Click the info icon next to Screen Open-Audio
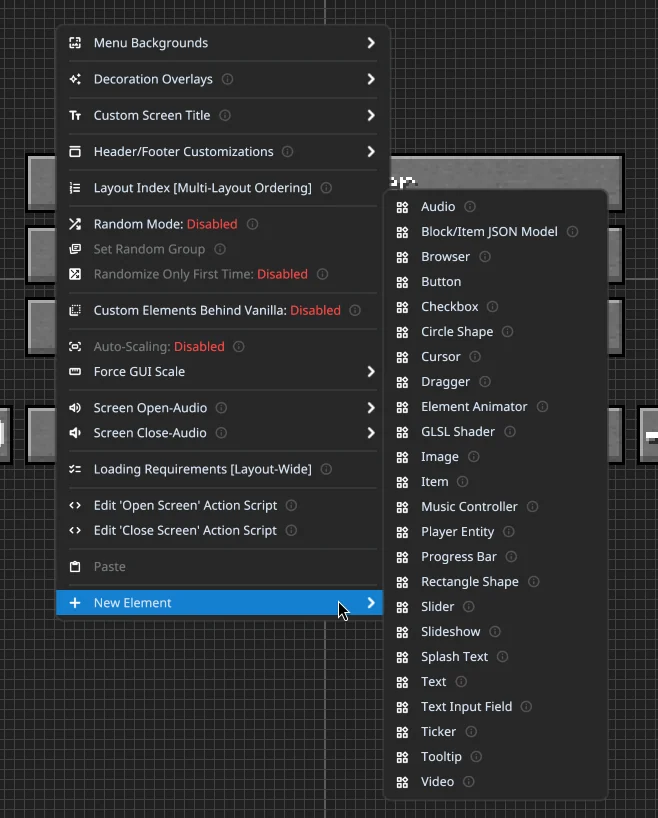The height and width of the screenshot is (818, 658). [x=221, y=408]
